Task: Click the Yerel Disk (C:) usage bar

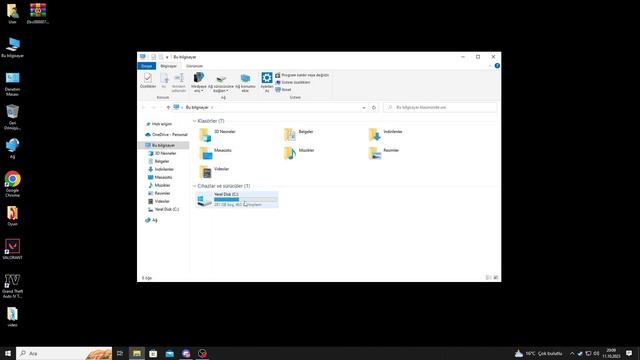Action: point(245,200)
